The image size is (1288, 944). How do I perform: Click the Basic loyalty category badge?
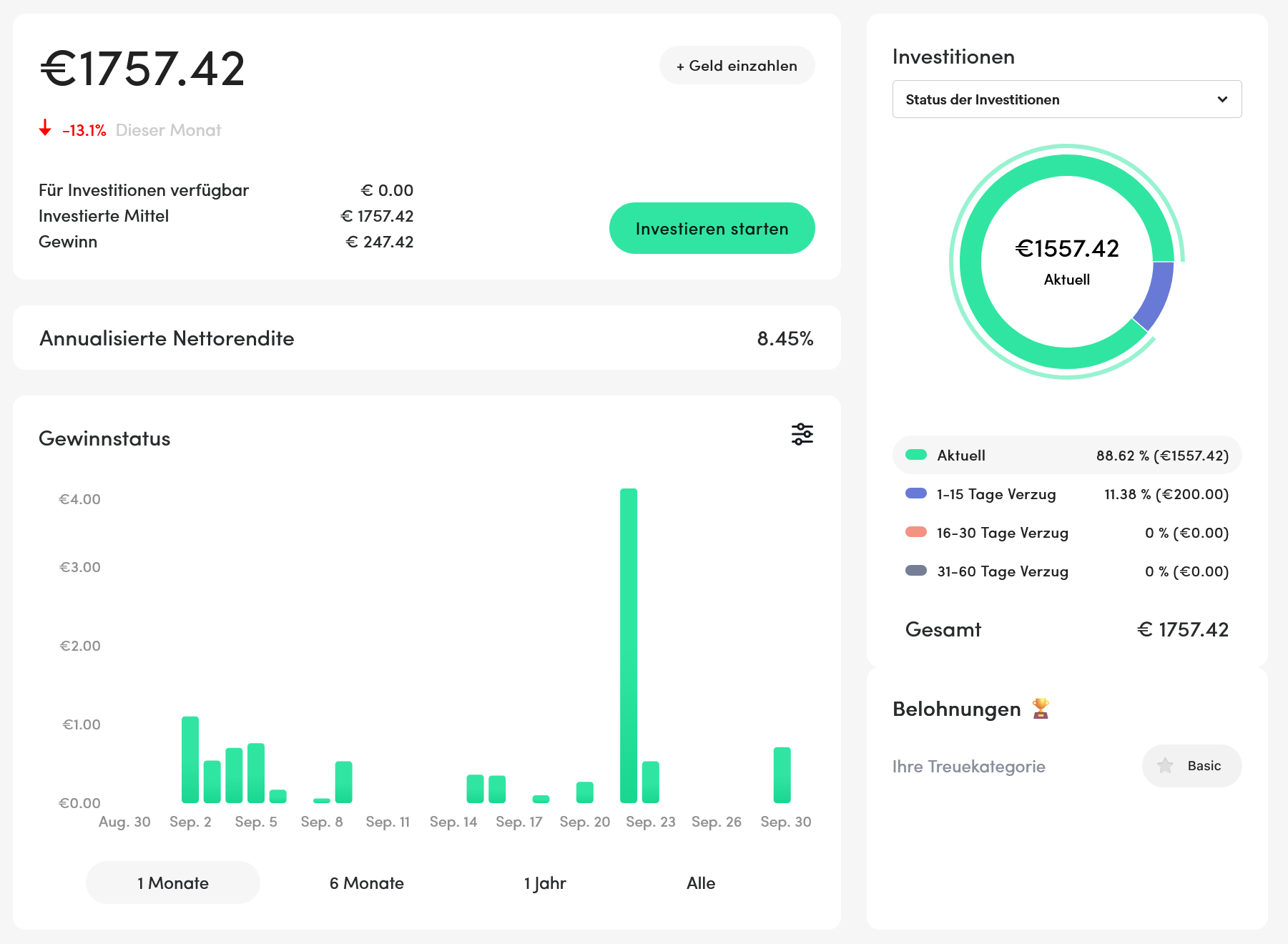click(1191, 766)
